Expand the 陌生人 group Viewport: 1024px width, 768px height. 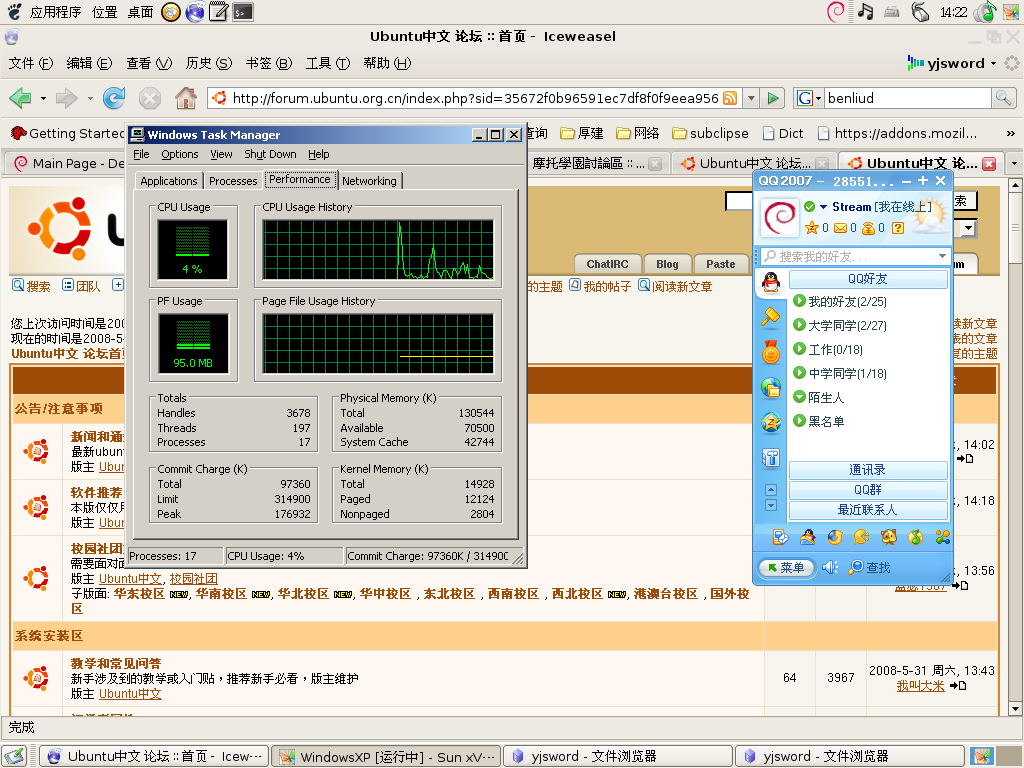[799, 396]
